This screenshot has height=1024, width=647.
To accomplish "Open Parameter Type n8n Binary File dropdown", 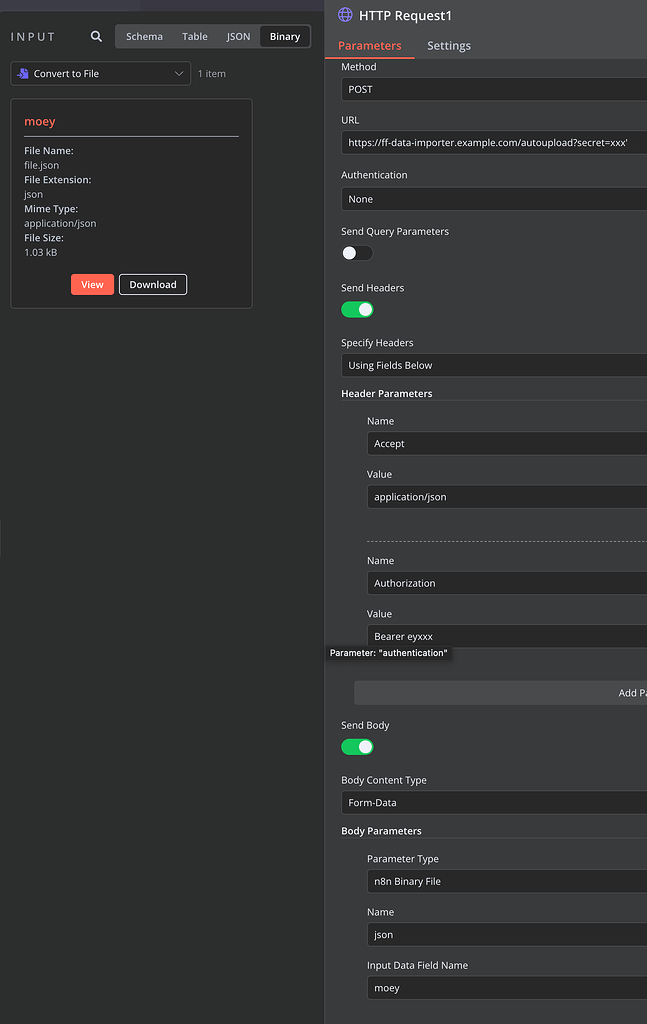I will (506, 881).
